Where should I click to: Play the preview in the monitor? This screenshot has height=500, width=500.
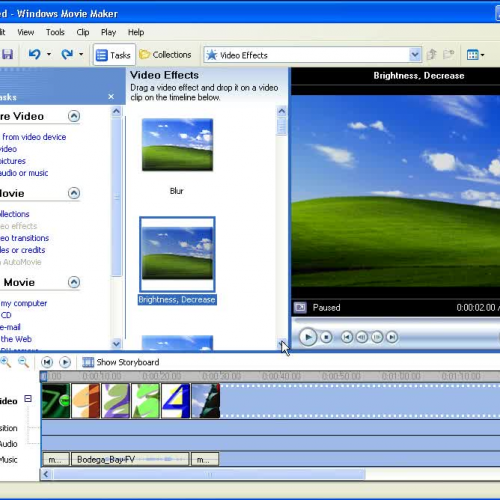(308, 337)
